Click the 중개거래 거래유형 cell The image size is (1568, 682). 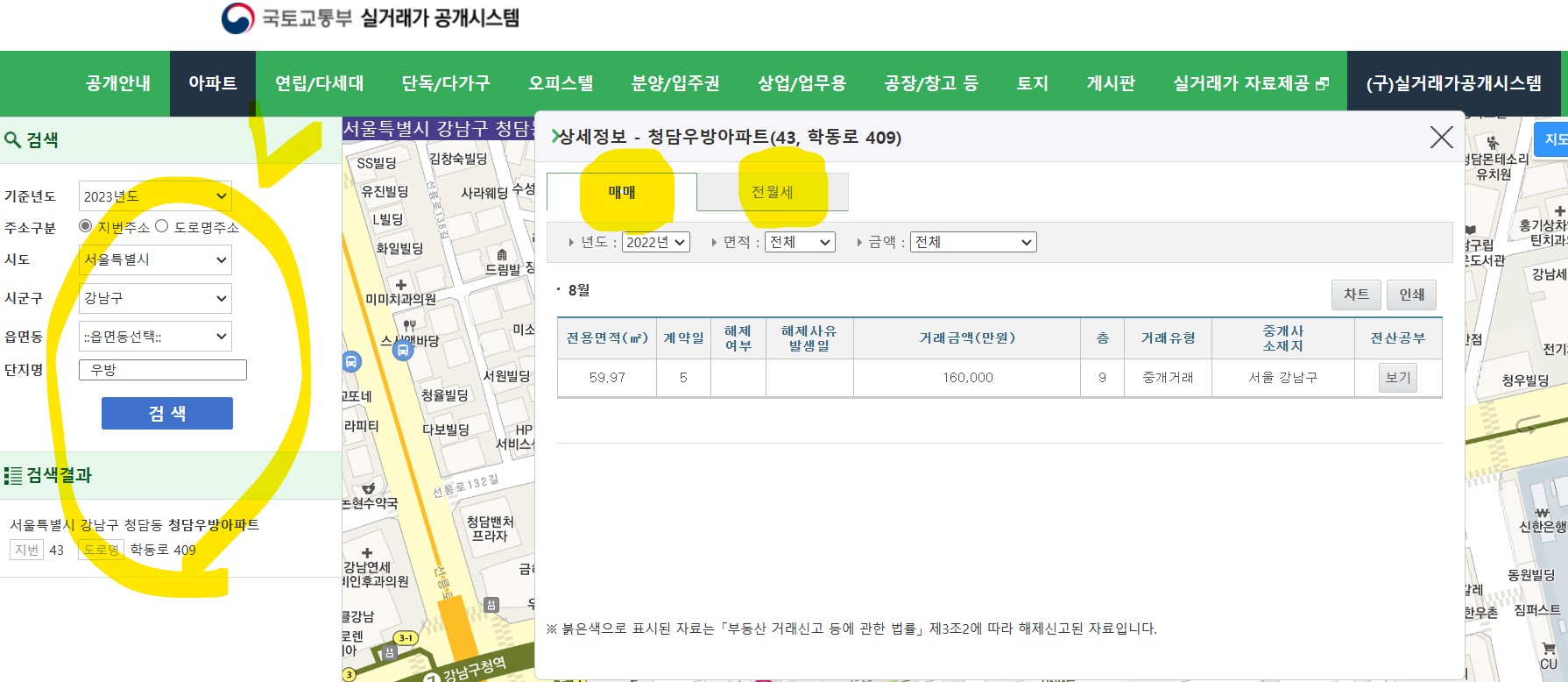coord(1168,378)
